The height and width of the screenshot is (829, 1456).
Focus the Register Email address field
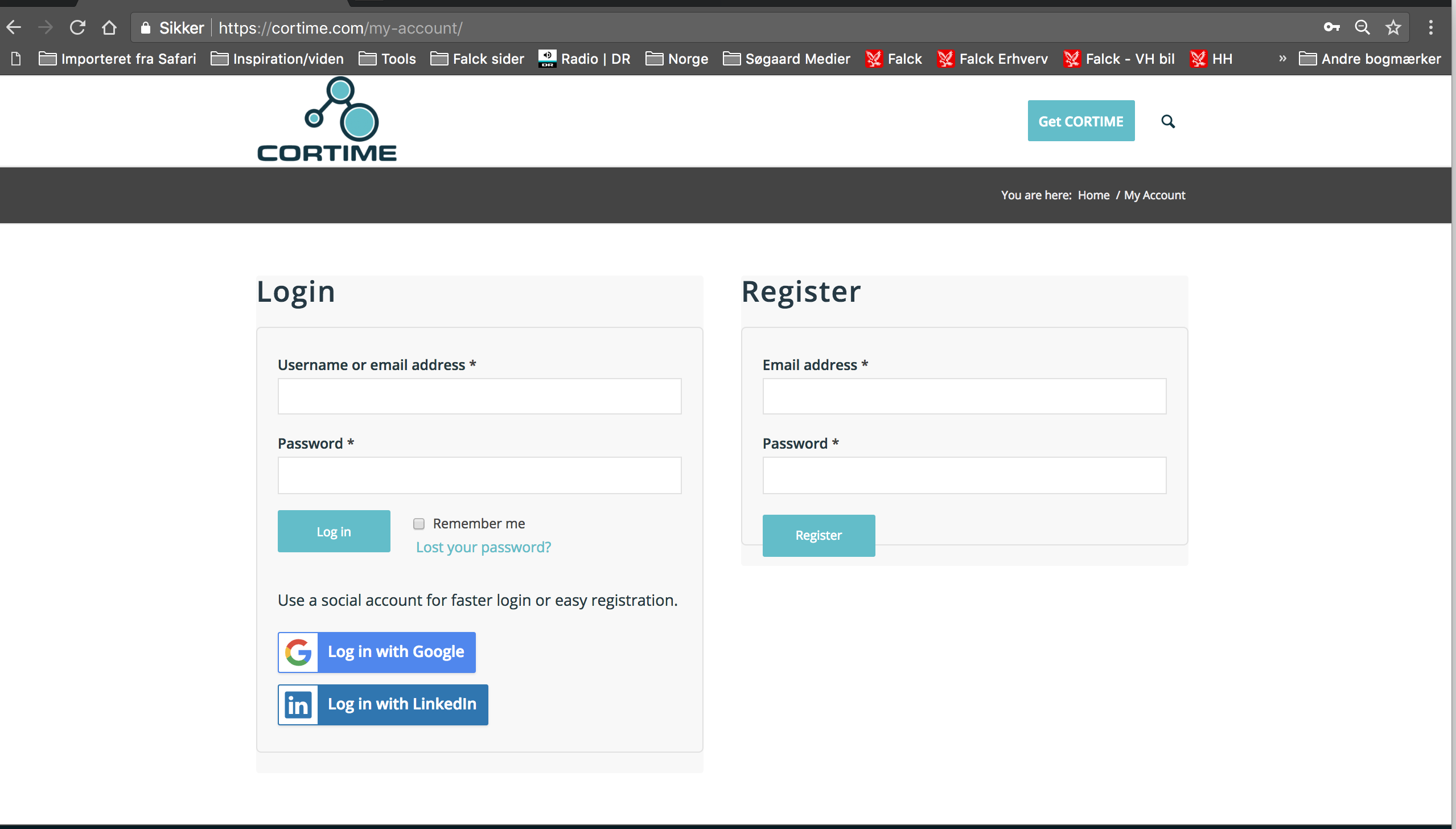tap(964, 396)
